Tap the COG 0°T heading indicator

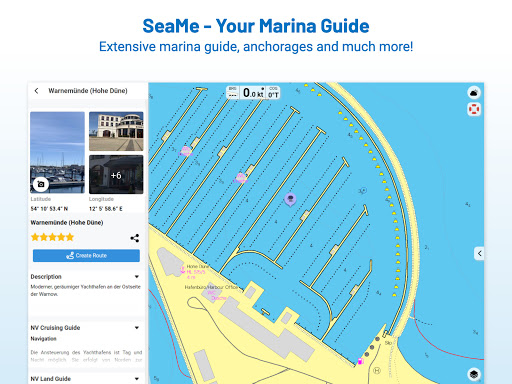click(x=273, y=92)
